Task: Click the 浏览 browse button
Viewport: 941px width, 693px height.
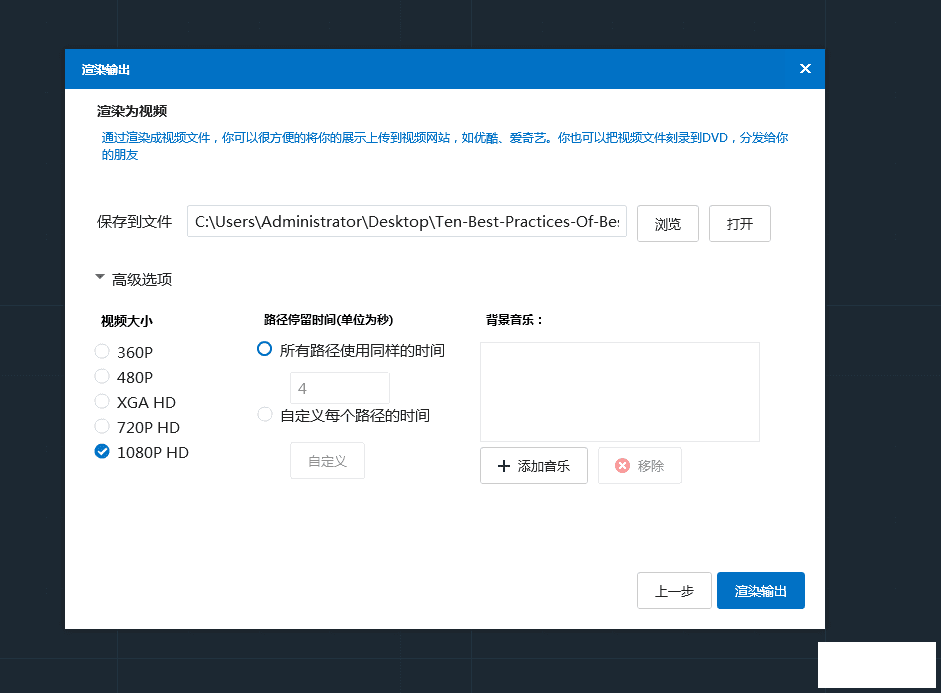Action: (x=668, y=224)
